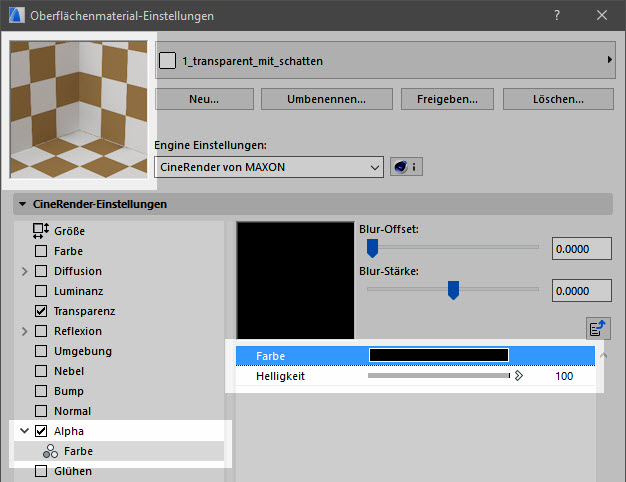Screen dimensions: 626x482
Task: Select the Größe row in channel list
Action: 119,231
